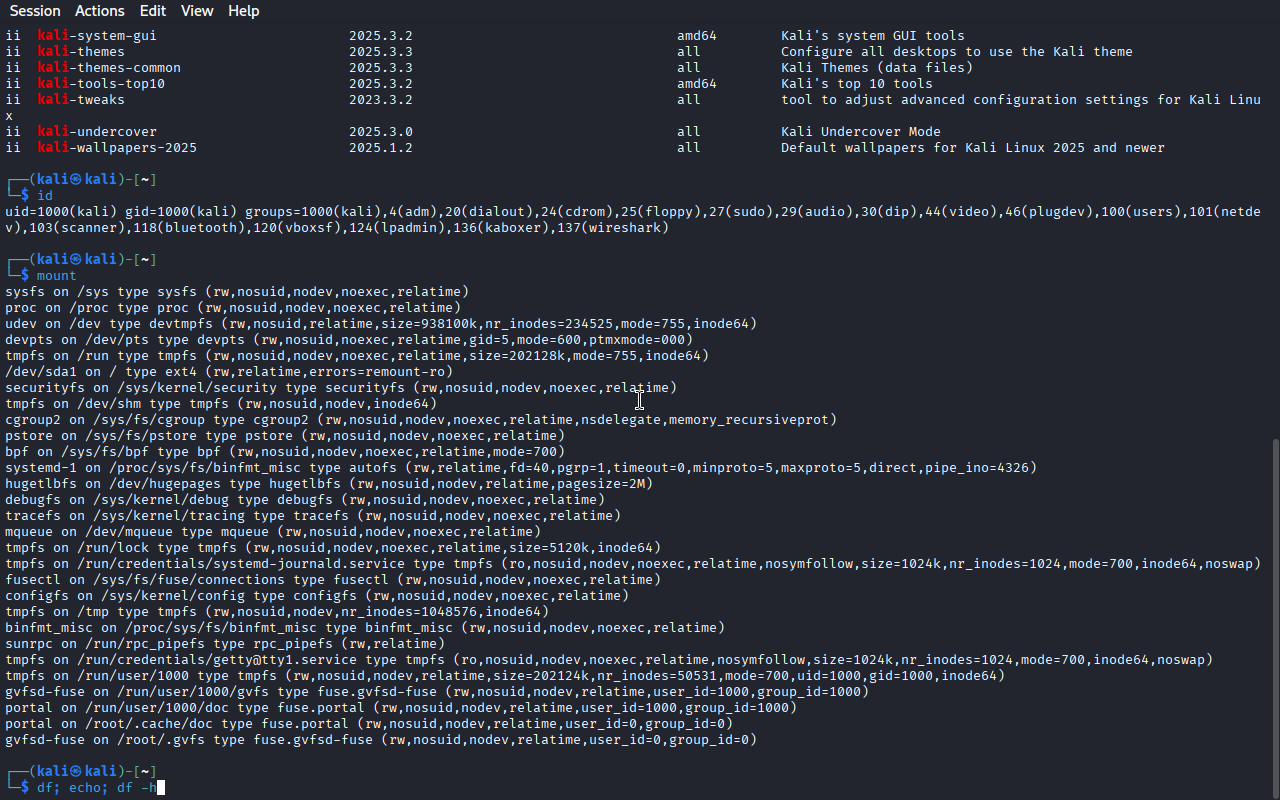Viewport: 1280px width, 800px height.
Task: Click the 'kali-wallpapers-2025' package name
Action: coord(117,148)
